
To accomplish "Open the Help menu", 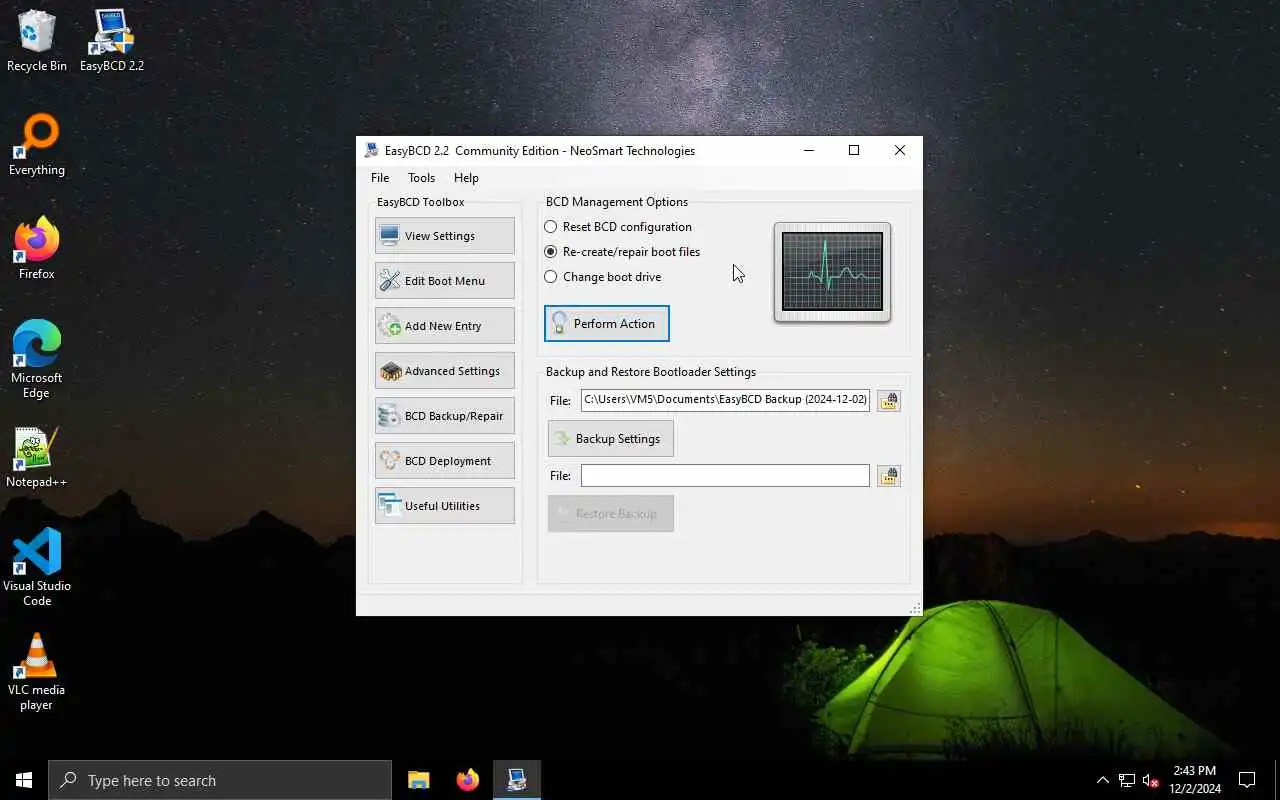I will [466, 178].
